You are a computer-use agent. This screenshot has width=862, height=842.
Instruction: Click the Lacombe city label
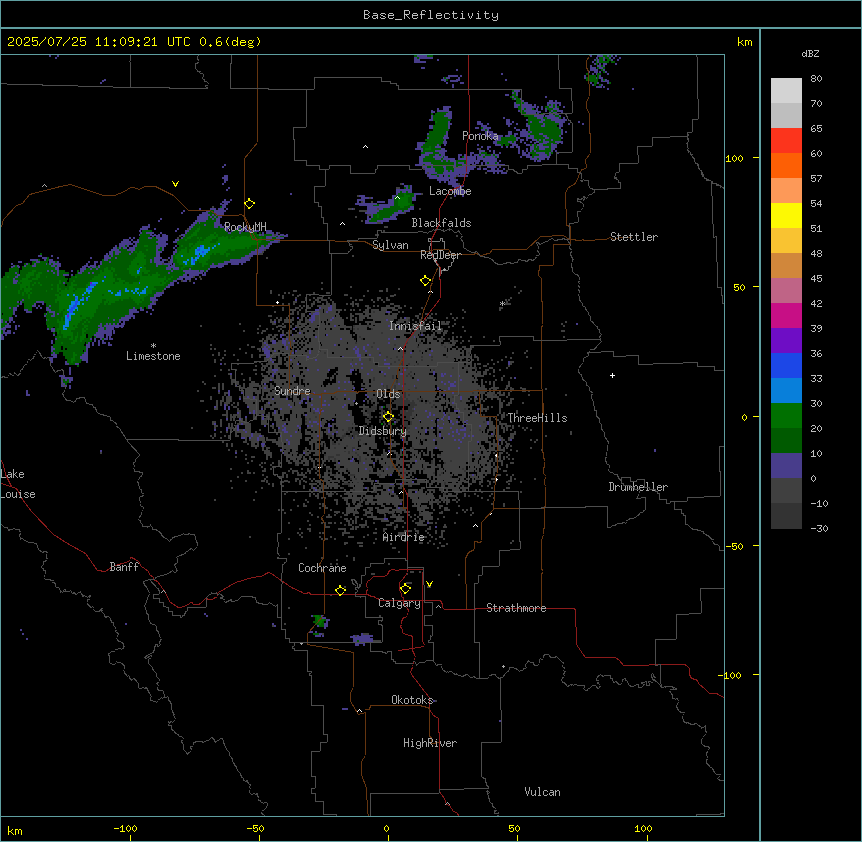[x=450, y=191]
